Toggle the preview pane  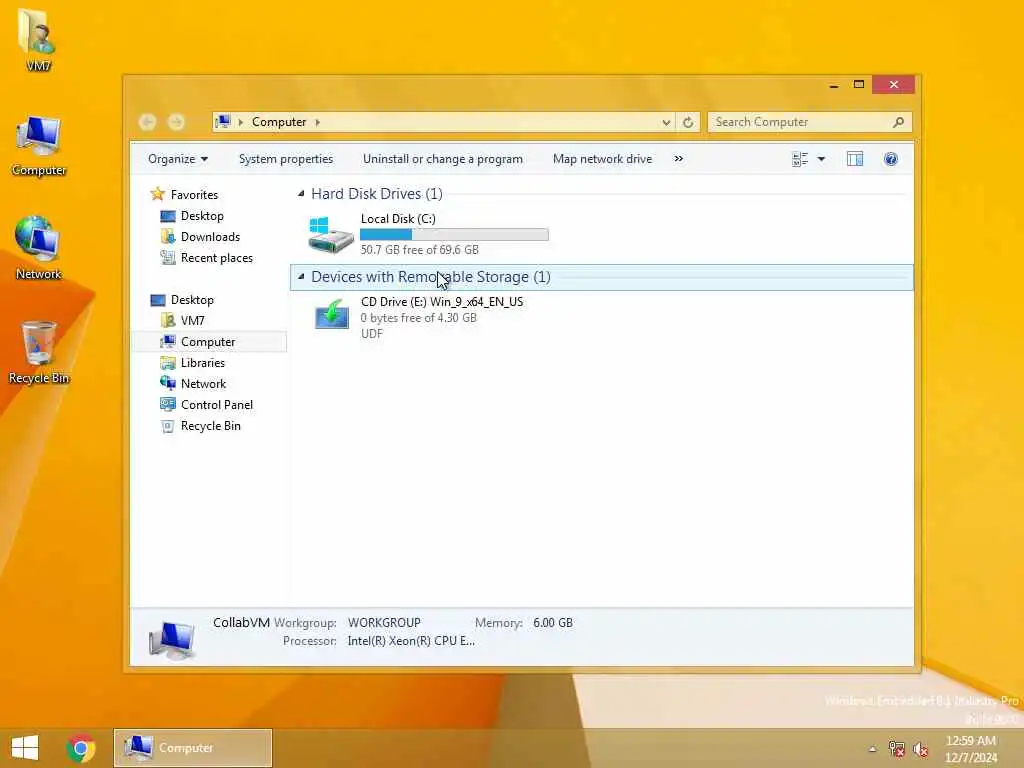click(x=855, y=159)
